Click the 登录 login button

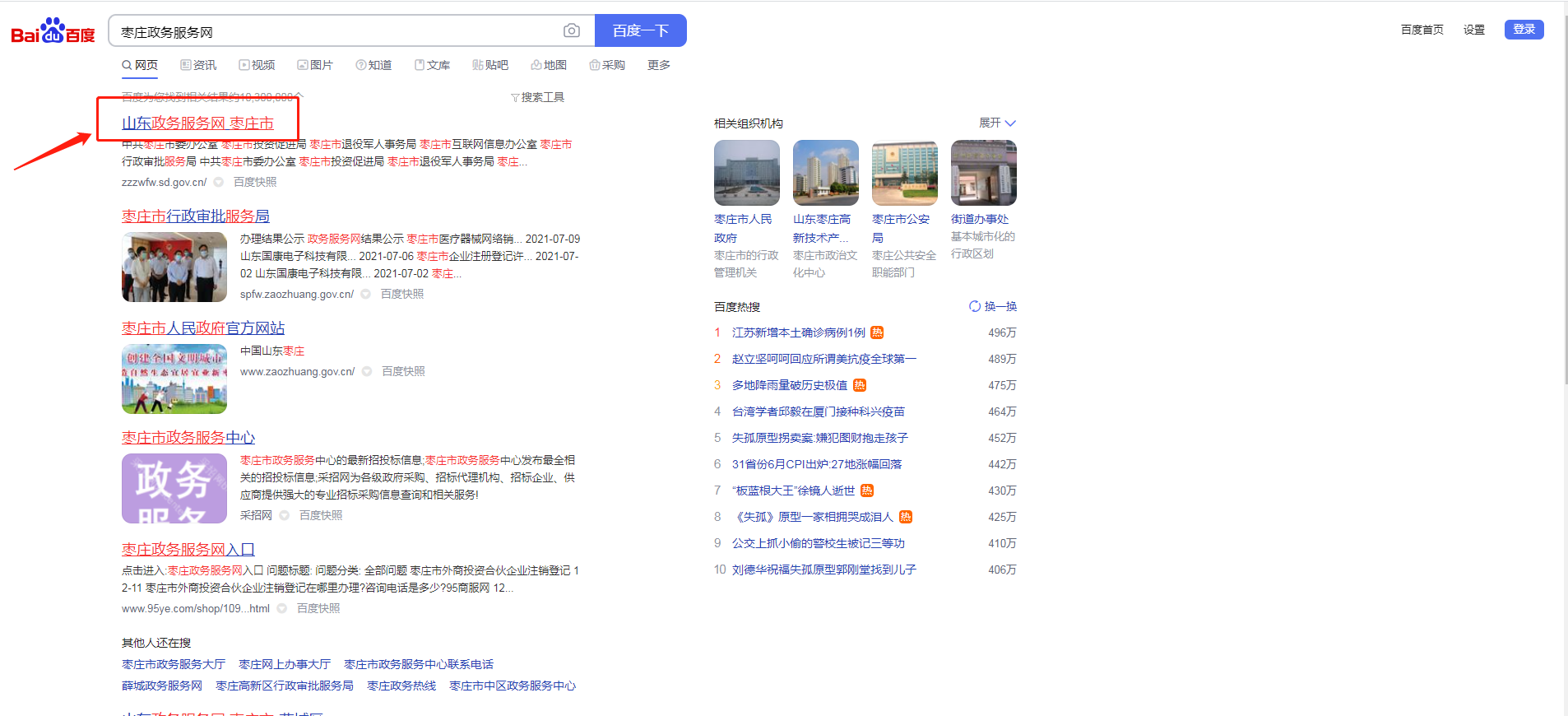pos(1524,30)
